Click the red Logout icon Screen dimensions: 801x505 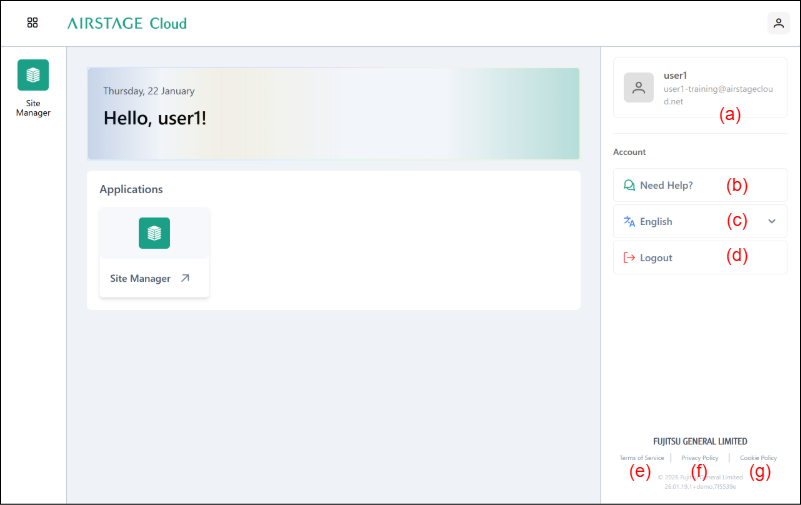[x=629, y=257]
